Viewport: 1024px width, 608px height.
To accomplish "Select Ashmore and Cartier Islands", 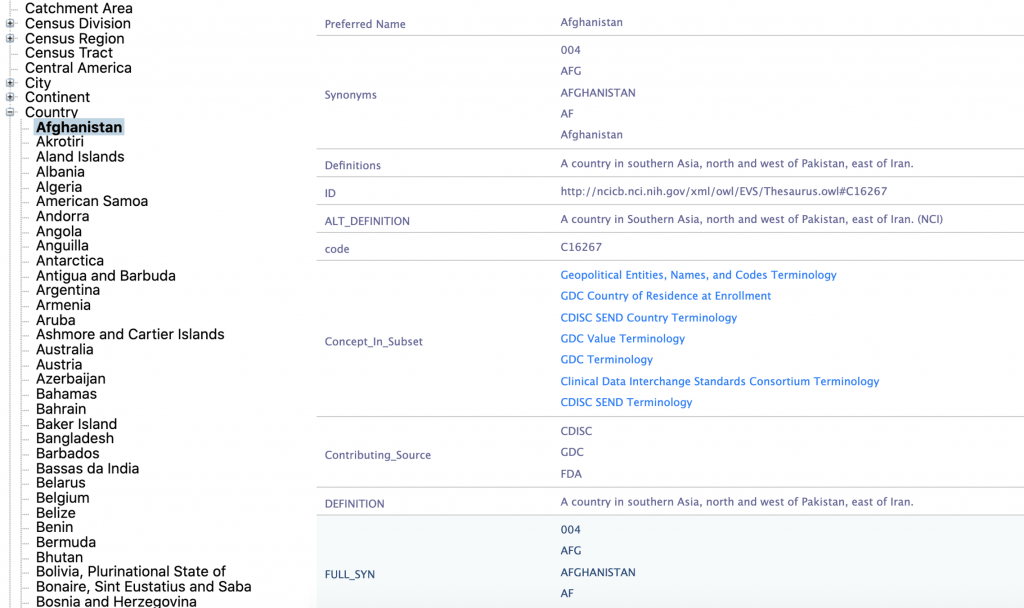I will (x=130, y=334).
